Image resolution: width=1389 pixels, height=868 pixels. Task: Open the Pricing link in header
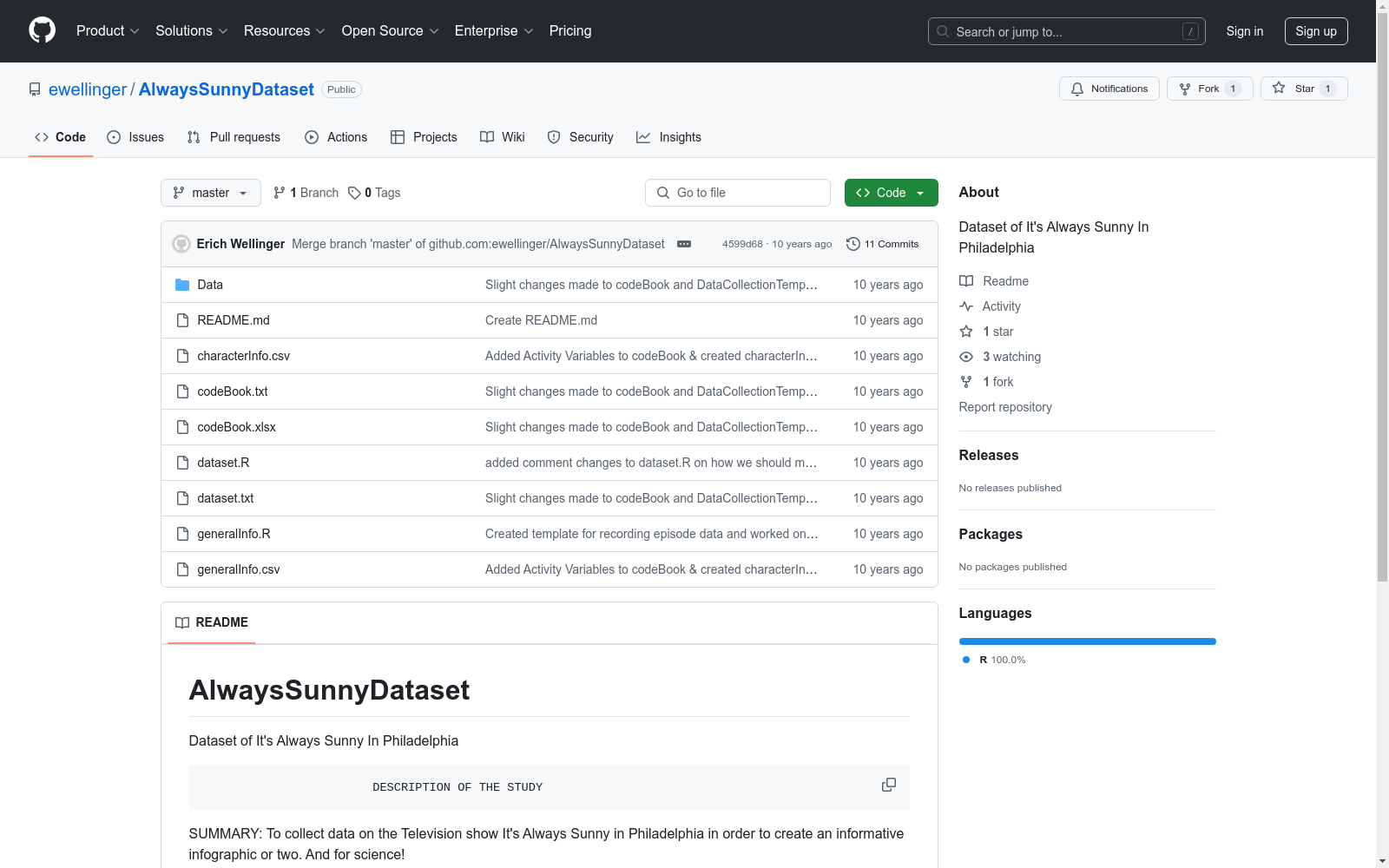coord(570,31)
